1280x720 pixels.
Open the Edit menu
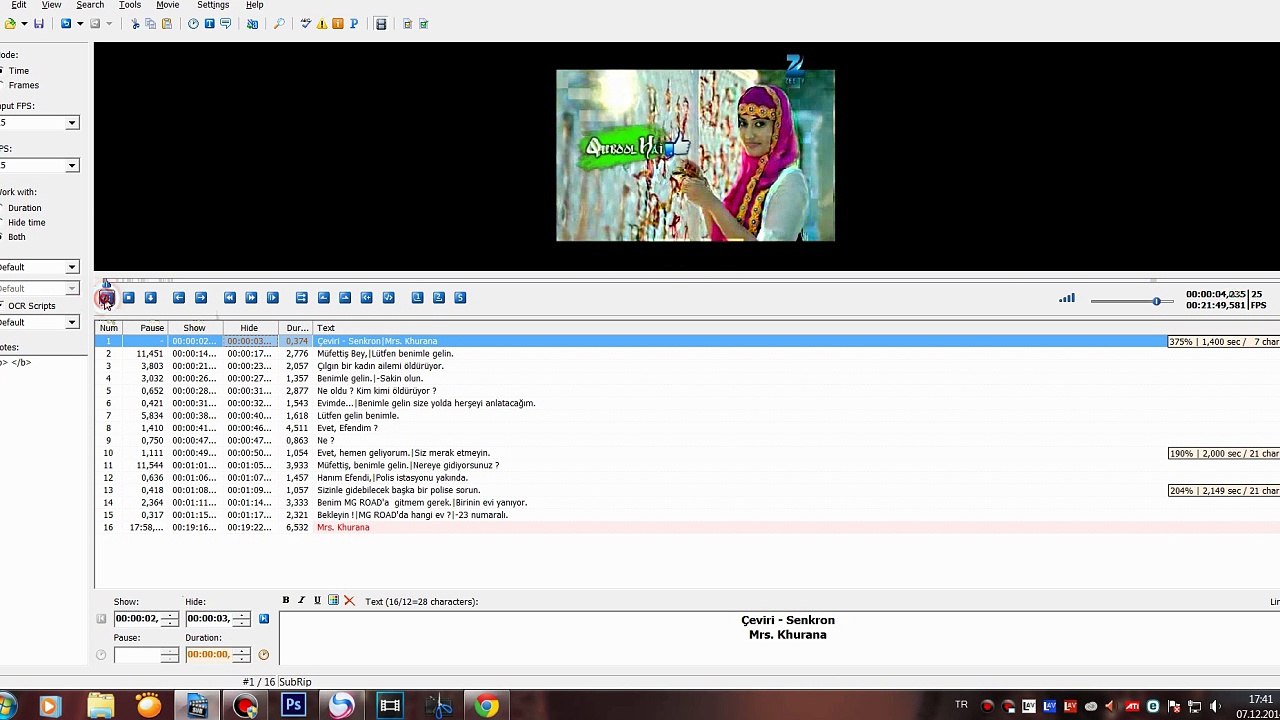point(19,5)
